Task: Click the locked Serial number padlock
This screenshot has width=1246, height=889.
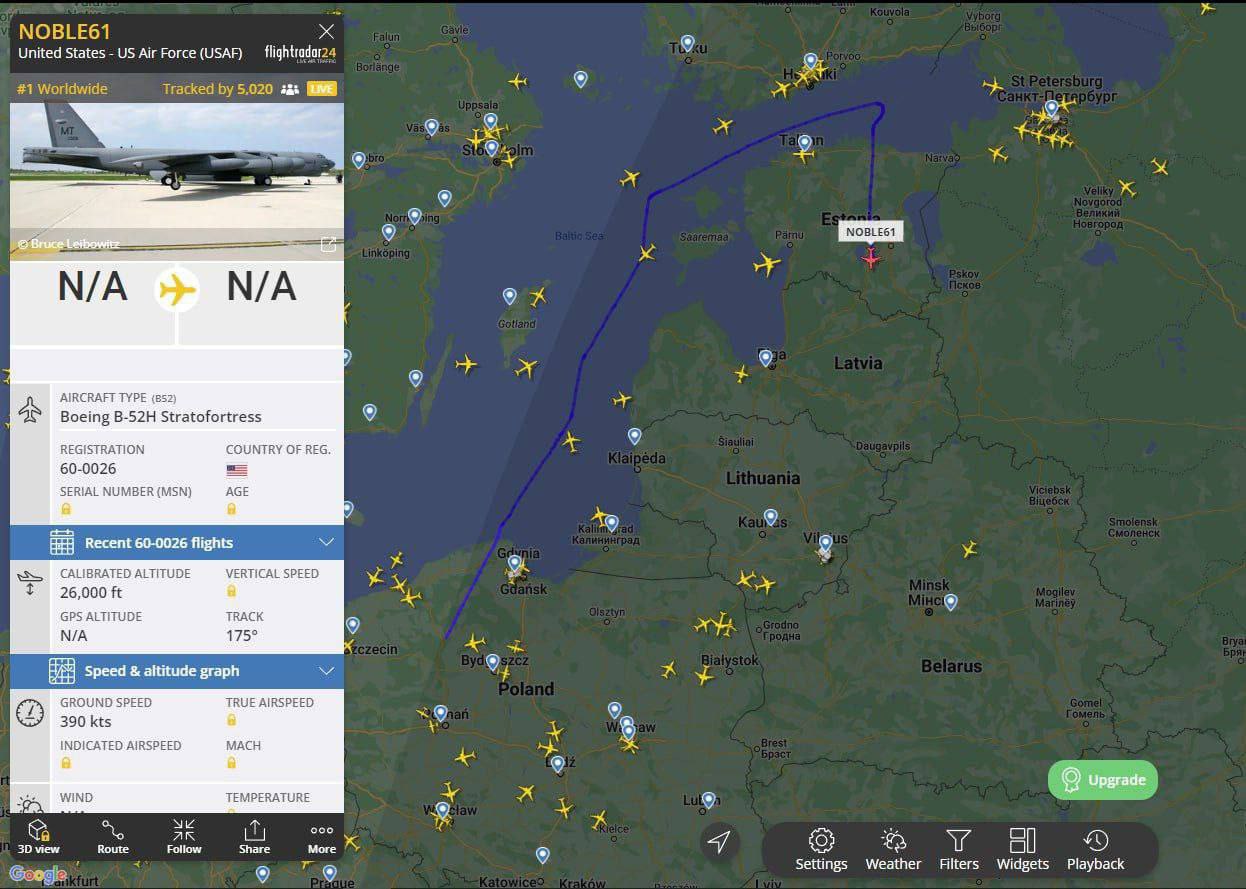Action: coord(66,509)
